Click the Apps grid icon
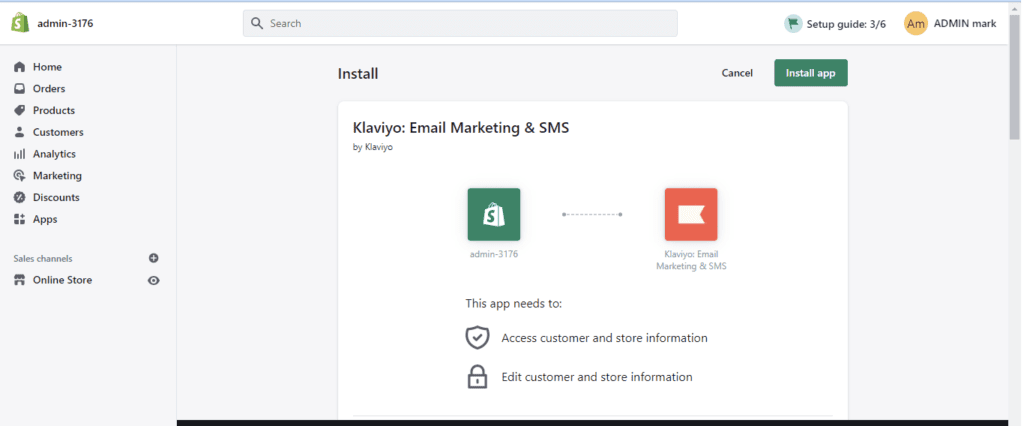Viewport: 1024px width, 426px height. pos(20,220)
